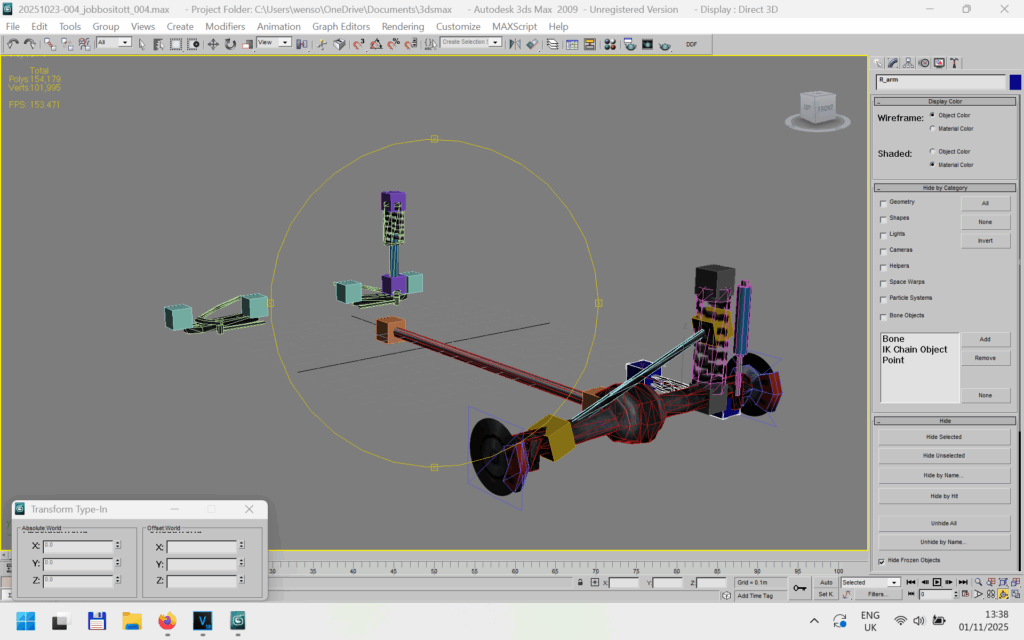Open the Modify panel tab

pos(893,63)
